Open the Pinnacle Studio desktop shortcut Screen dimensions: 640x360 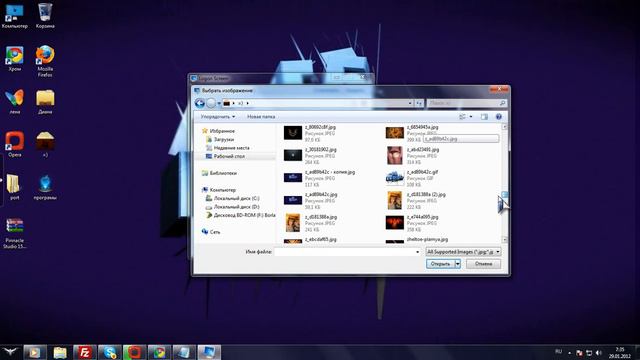[14, 233]
